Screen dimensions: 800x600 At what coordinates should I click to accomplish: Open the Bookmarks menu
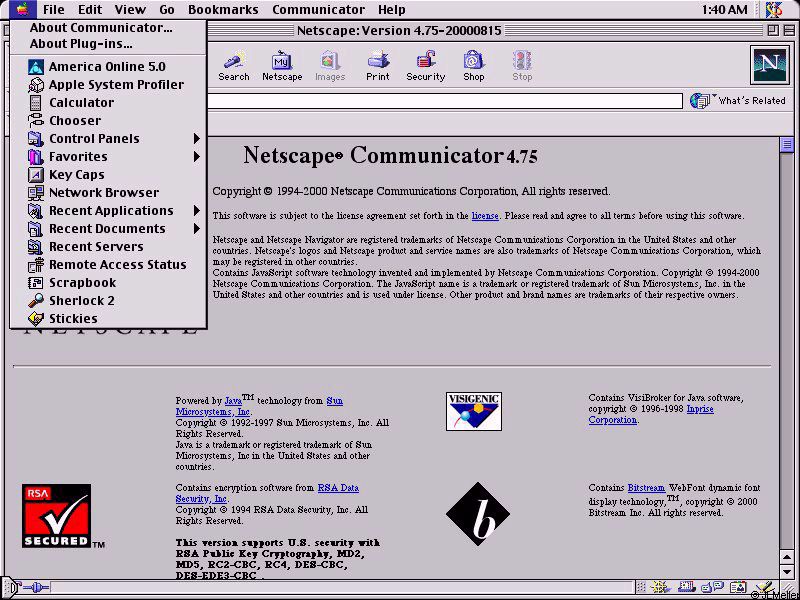point(223,10)
